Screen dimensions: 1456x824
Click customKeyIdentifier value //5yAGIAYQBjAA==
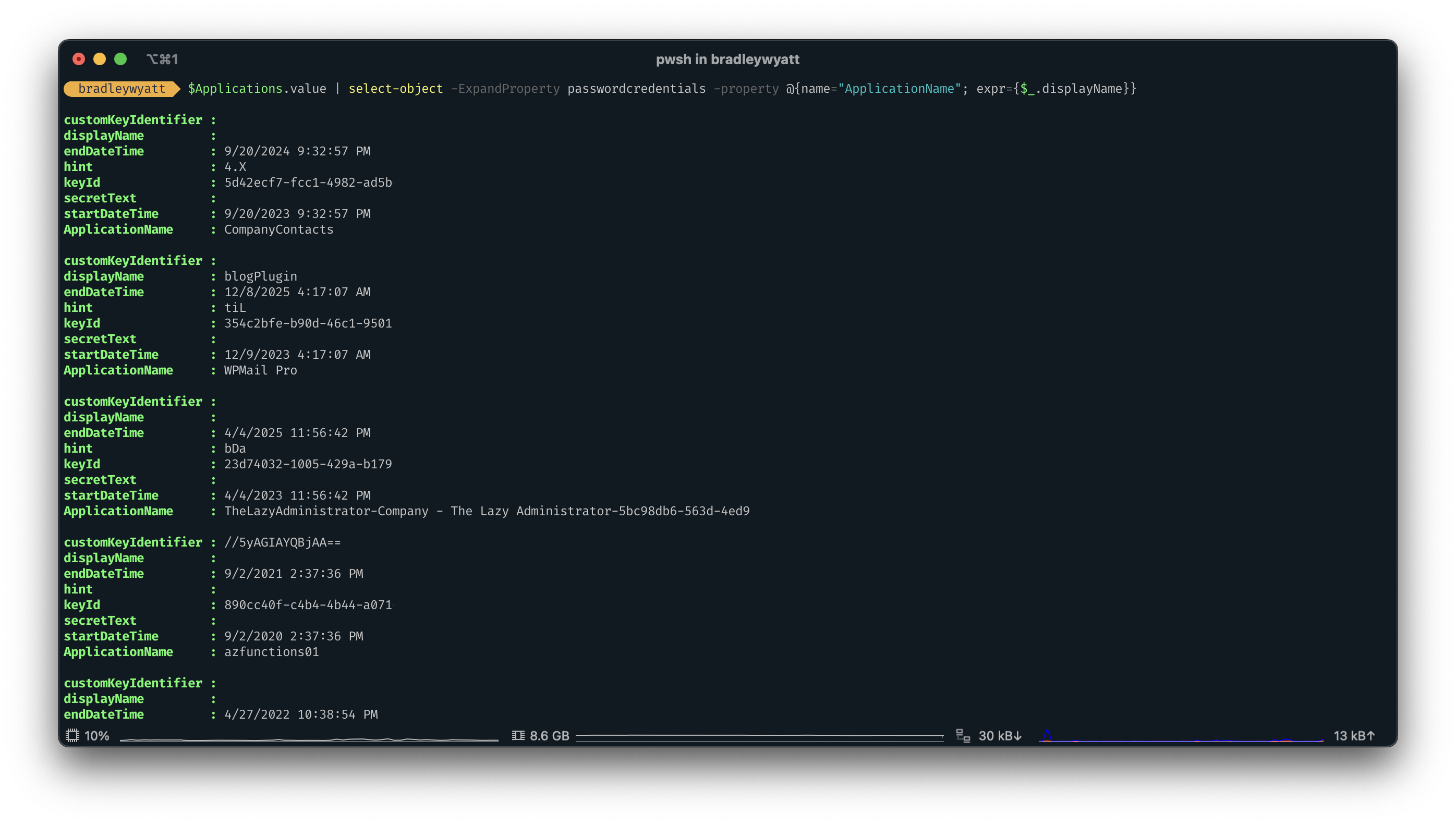click(283, 542)
